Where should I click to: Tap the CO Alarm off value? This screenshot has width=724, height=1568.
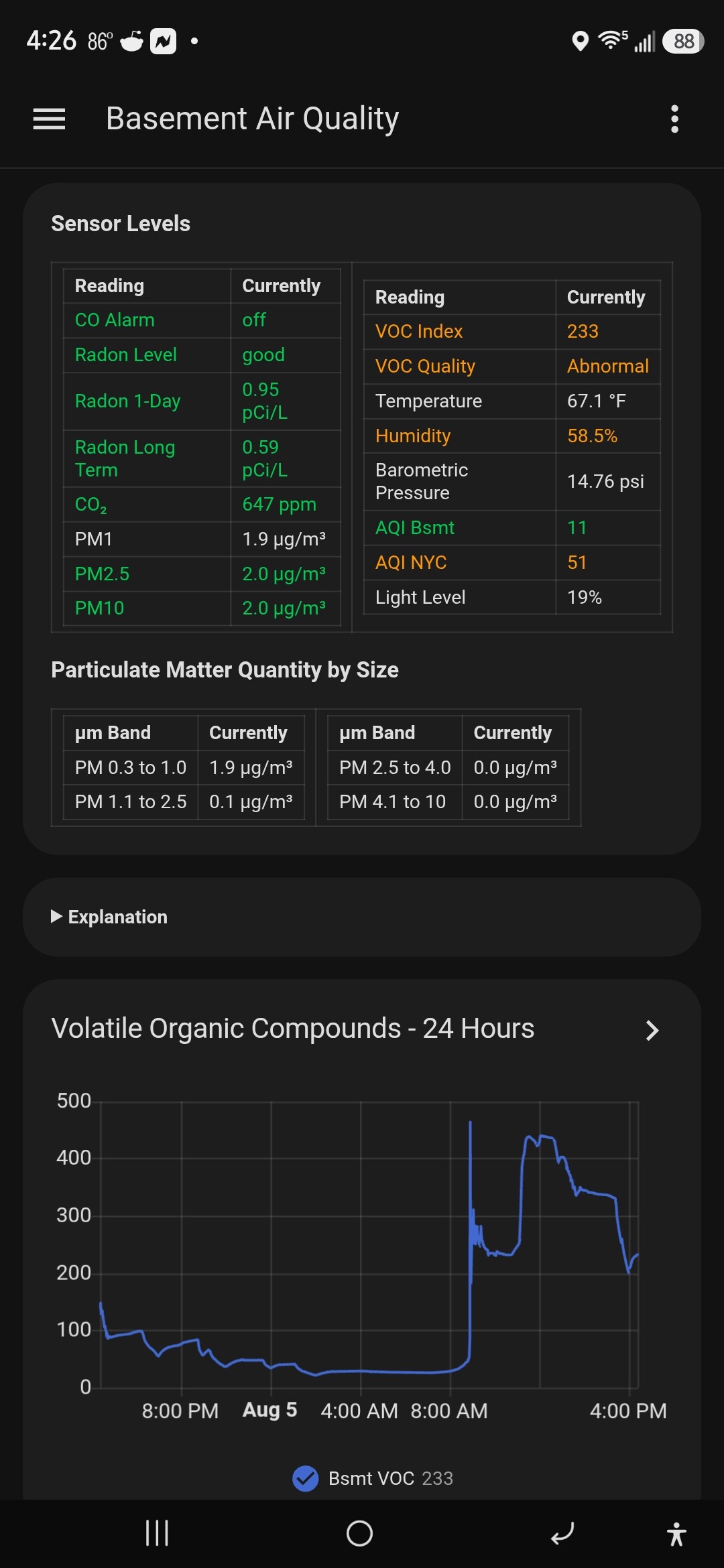pyautogui.click(x=254, y=320)
